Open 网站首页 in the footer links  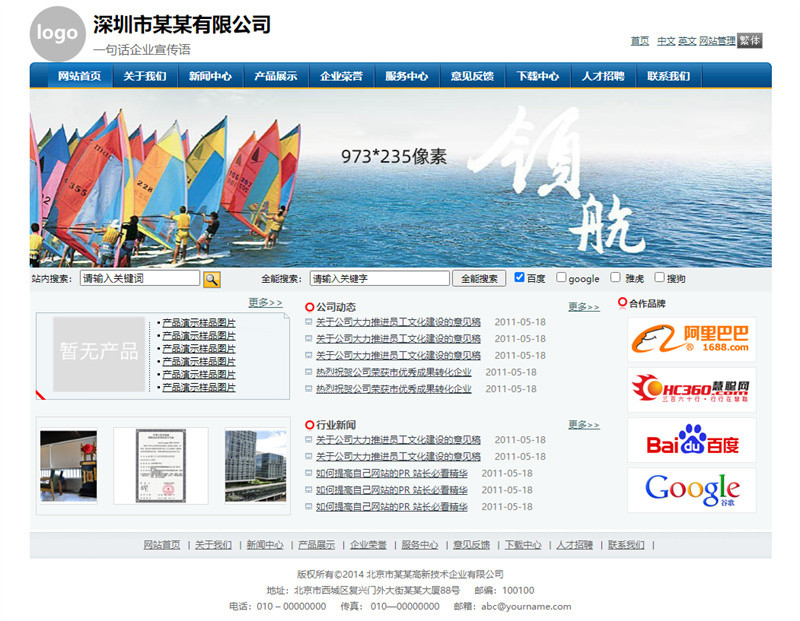[162, 545]
